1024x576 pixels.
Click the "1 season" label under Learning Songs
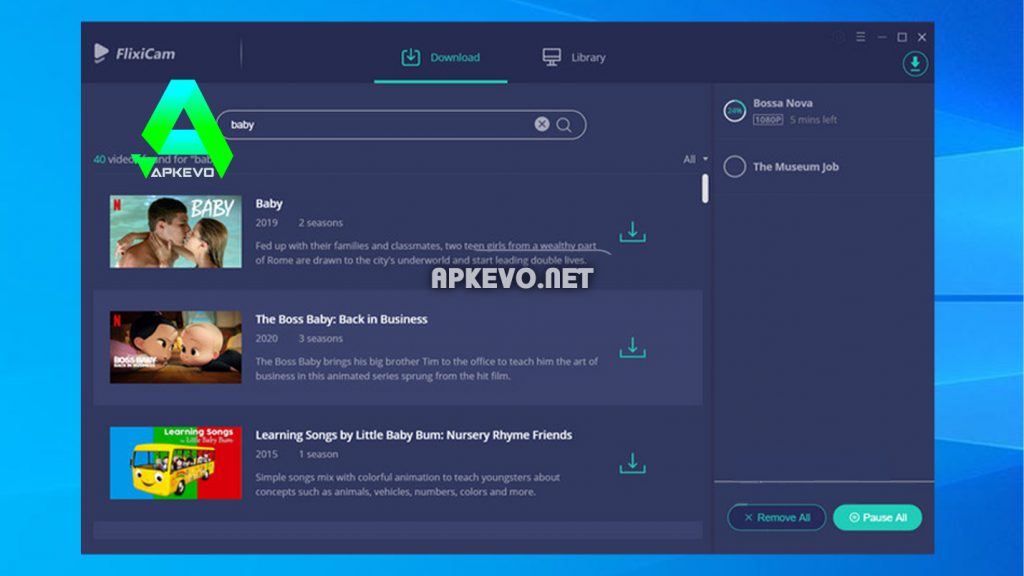pos(318,454)
